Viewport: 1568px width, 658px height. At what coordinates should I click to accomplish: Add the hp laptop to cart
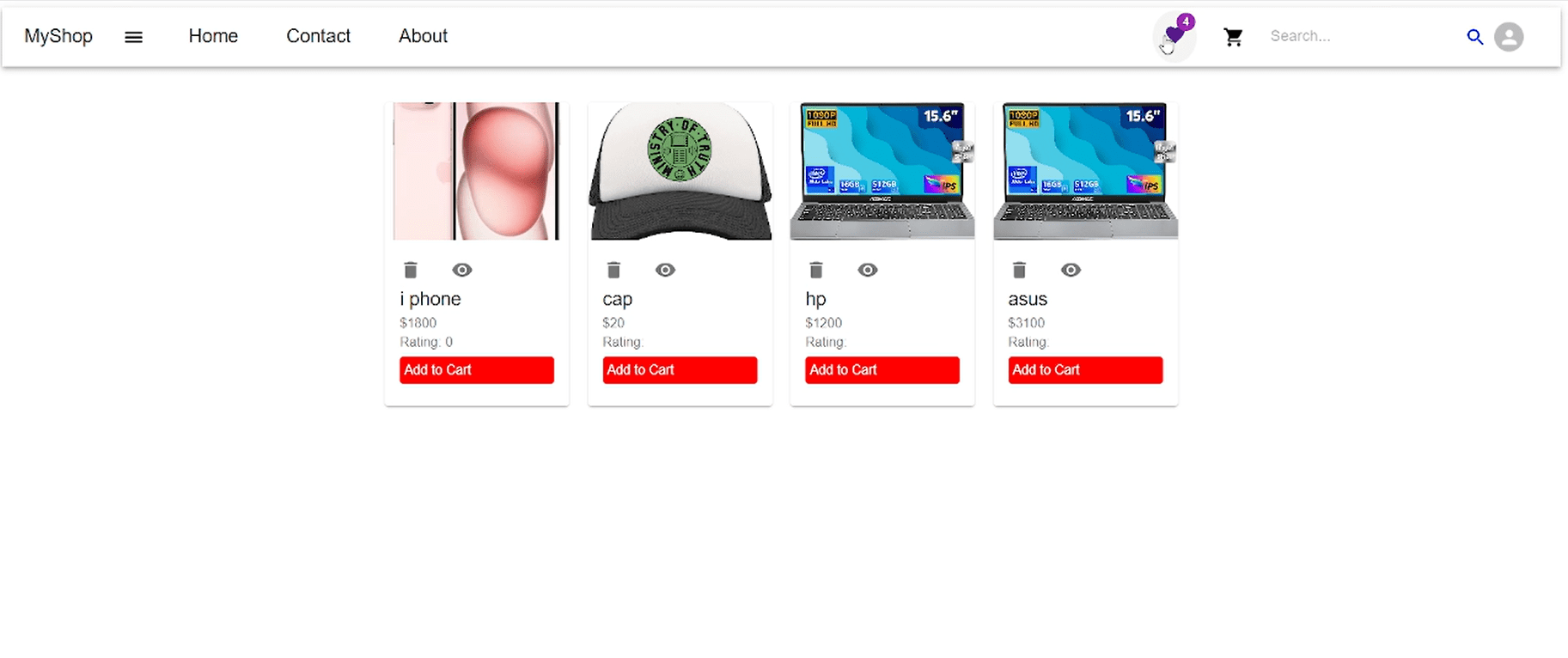click(882, 370)
